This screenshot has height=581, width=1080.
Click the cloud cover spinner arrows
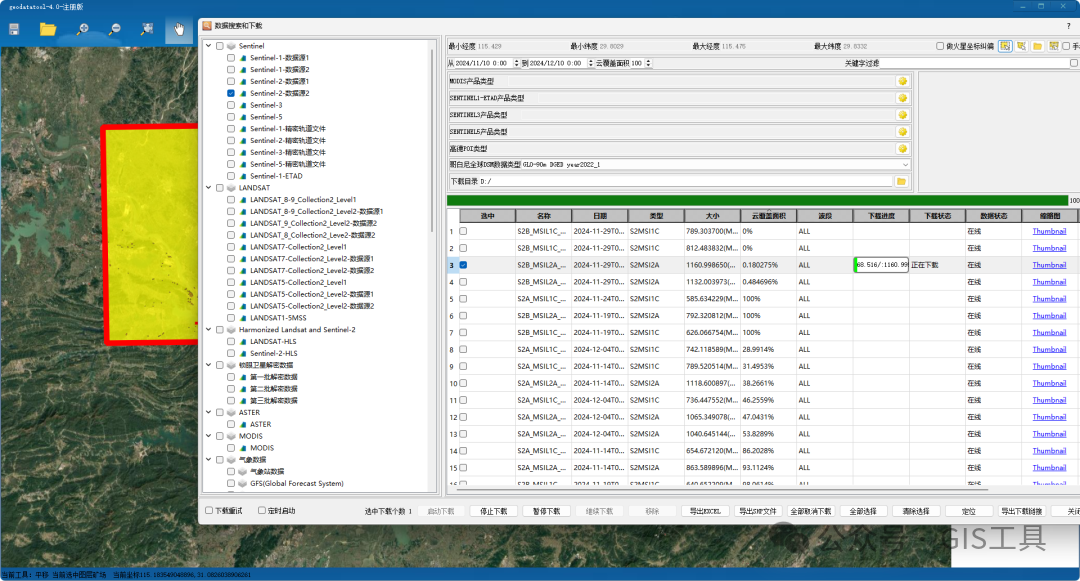648,63
